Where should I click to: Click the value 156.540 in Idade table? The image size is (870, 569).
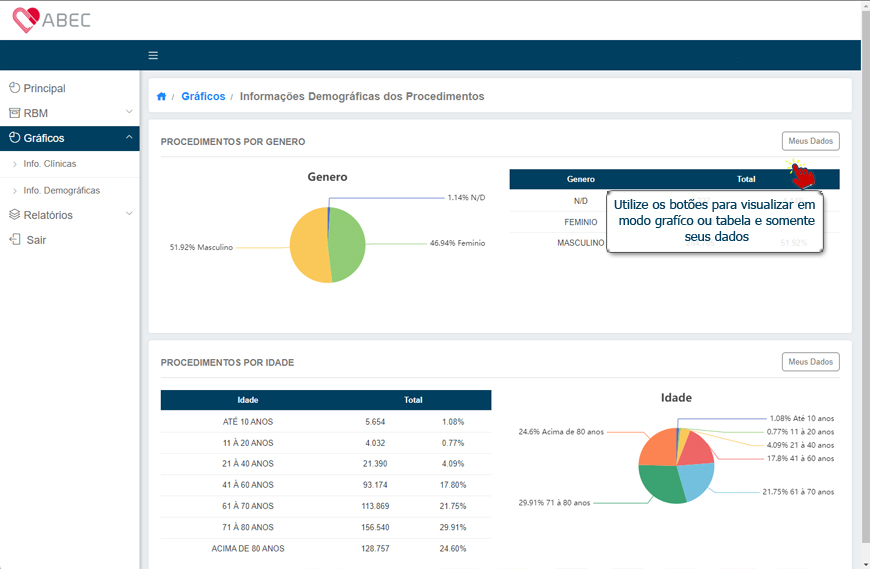click(375, 527)
